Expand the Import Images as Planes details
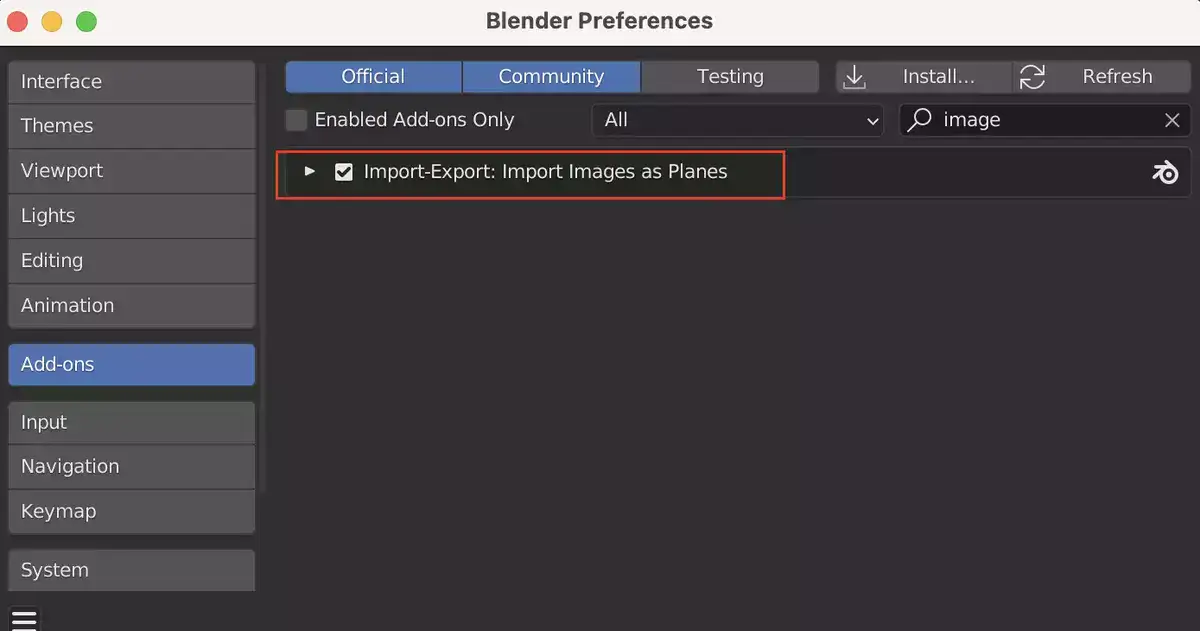Screen dimensions: 1200x631 tap(309, 172)
